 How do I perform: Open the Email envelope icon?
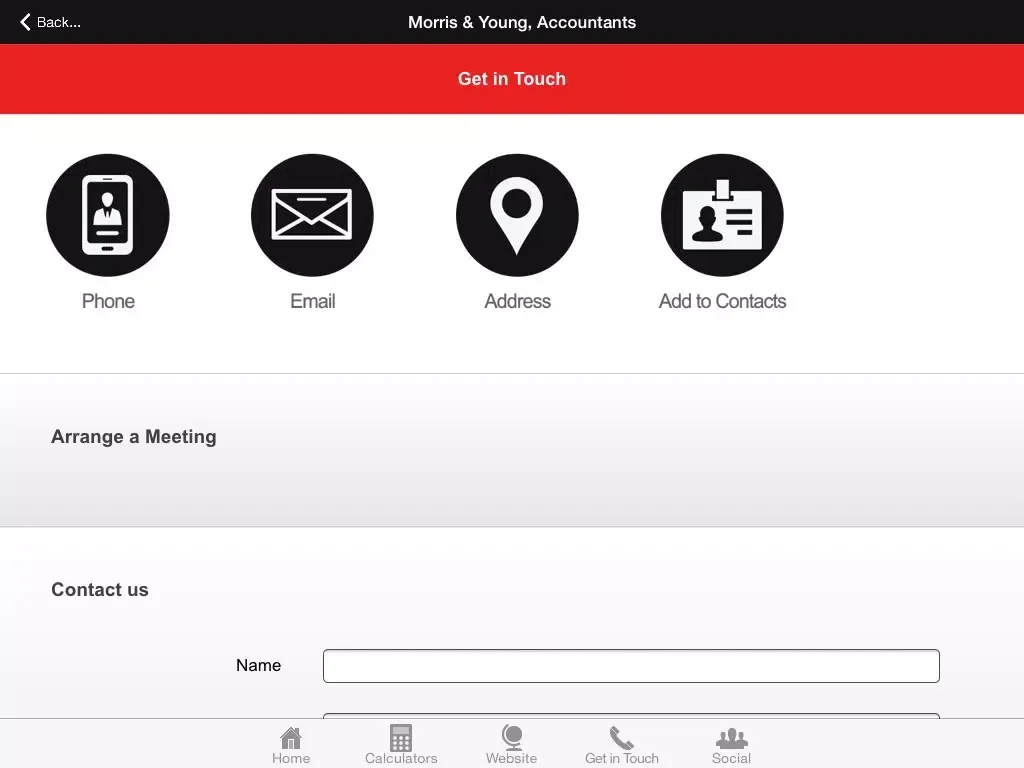click(312, 215)
